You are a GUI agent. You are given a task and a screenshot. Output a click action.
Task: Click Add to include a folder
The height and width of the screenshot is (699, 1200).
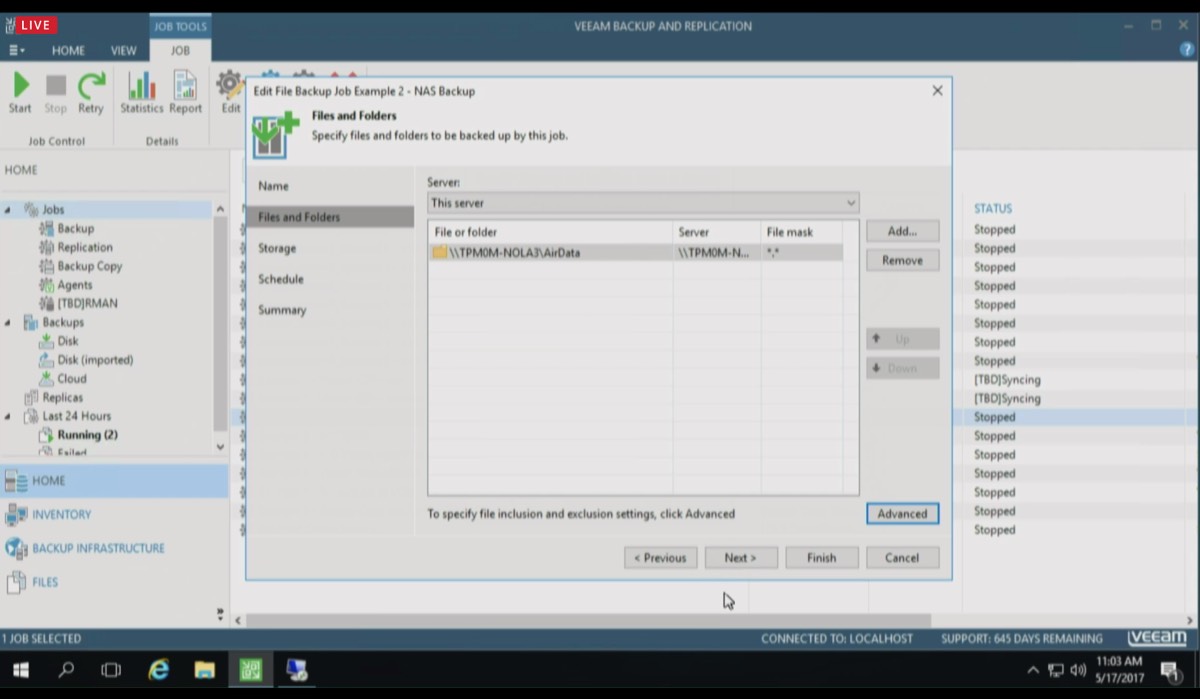pyautogui.click(x=902, y=231)
